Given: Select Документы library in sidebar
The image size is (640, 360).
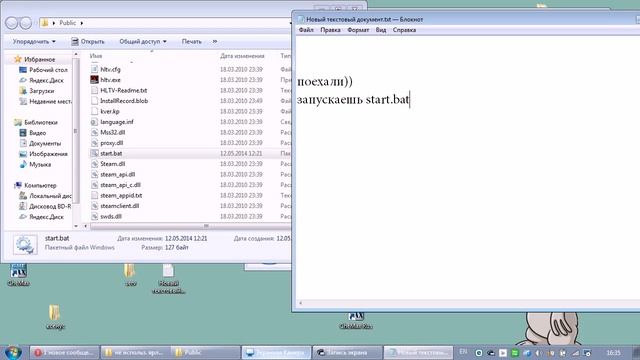Looking at the screenshot, I should pos(40,144).
